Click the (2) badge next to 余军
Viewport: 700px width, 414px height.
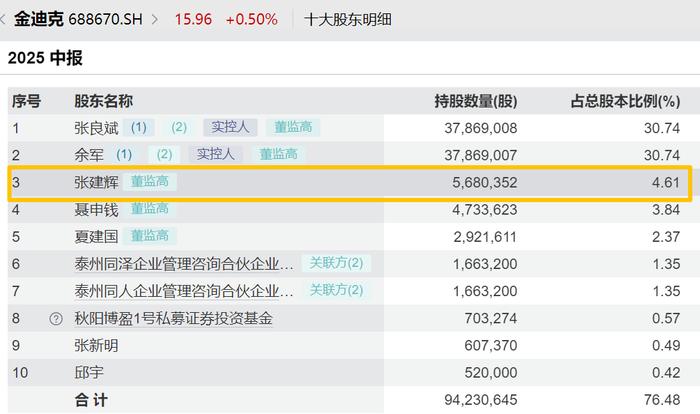coord(164,154)
